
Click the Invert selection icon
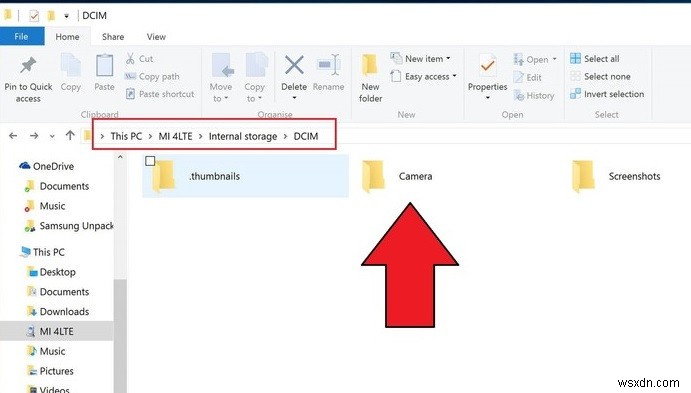click(575, 94)
